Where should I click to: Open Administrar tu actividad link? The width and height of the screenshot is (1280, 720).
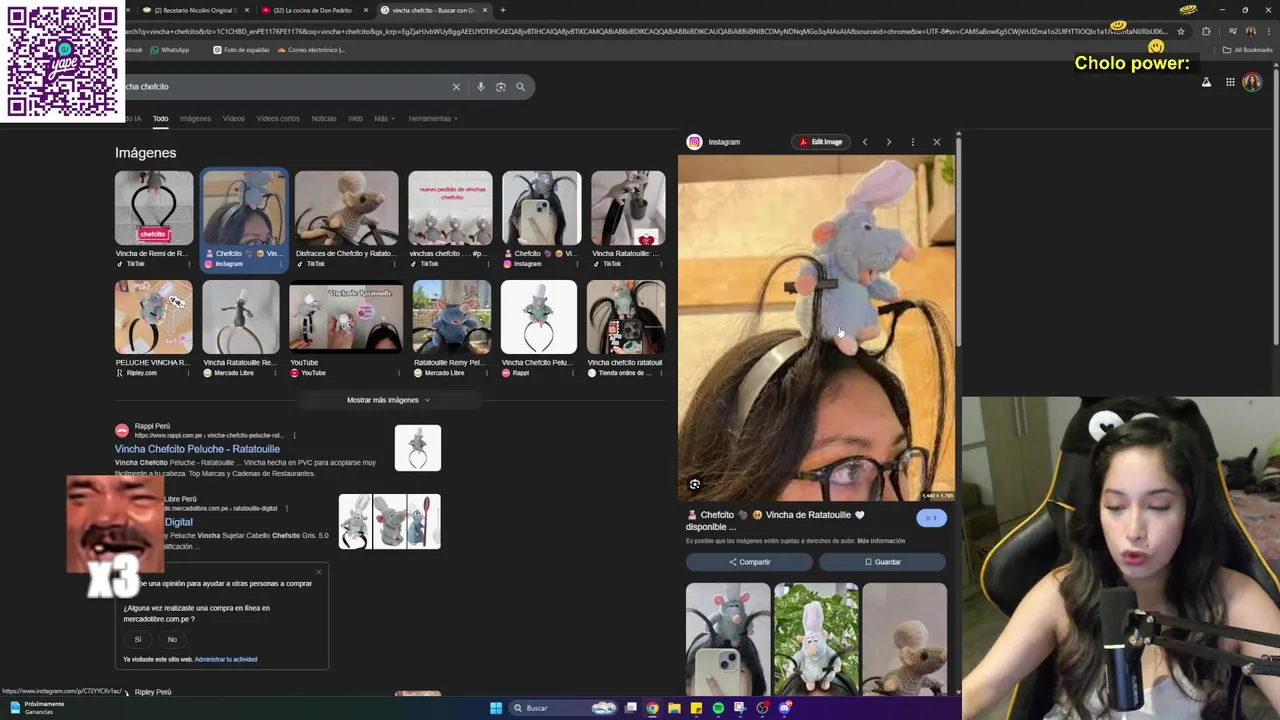coord(226,659)
